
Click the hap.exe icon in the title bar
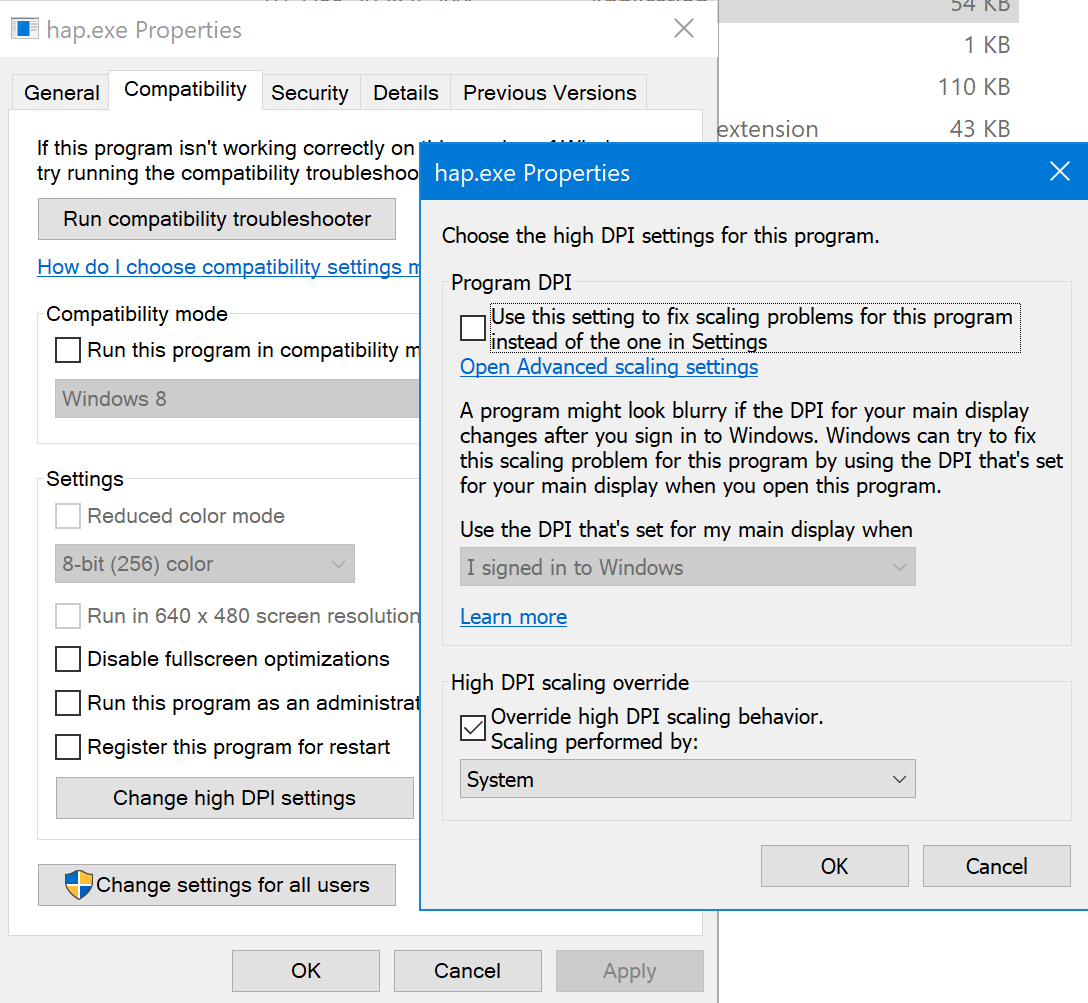coord(24,28)
